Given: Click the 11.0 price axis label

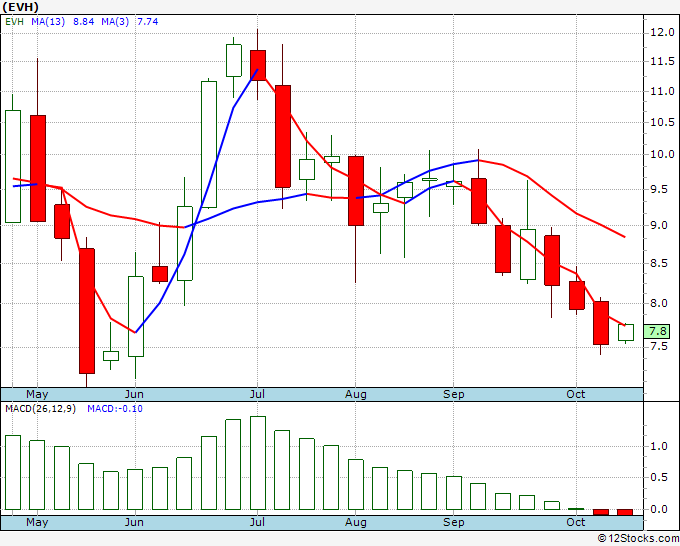Looking at the screenshot, I should [662, 92].
